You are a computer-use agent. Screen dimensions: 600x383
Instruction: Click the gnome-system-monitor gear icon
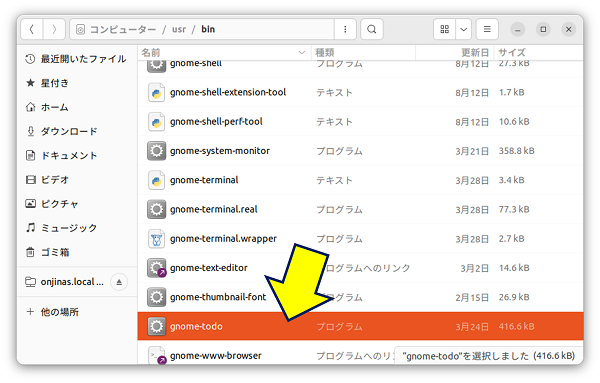click(157, 151)
